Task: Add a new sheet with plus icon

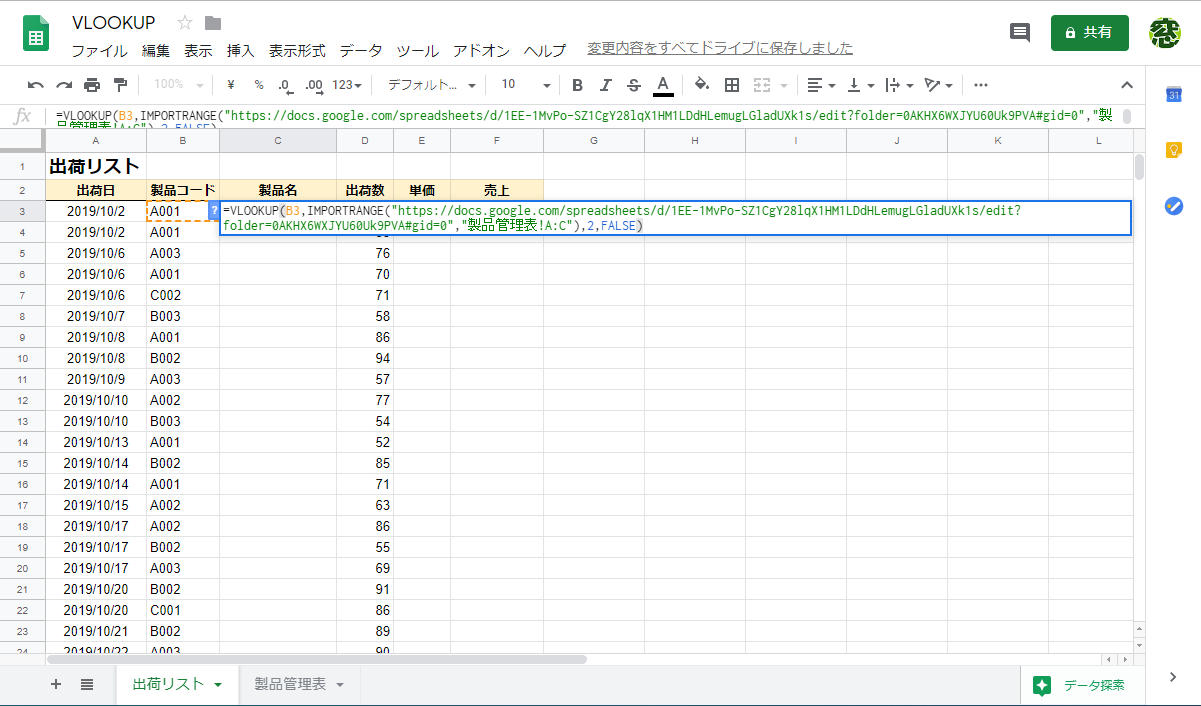Action: (x=56, y=684)
